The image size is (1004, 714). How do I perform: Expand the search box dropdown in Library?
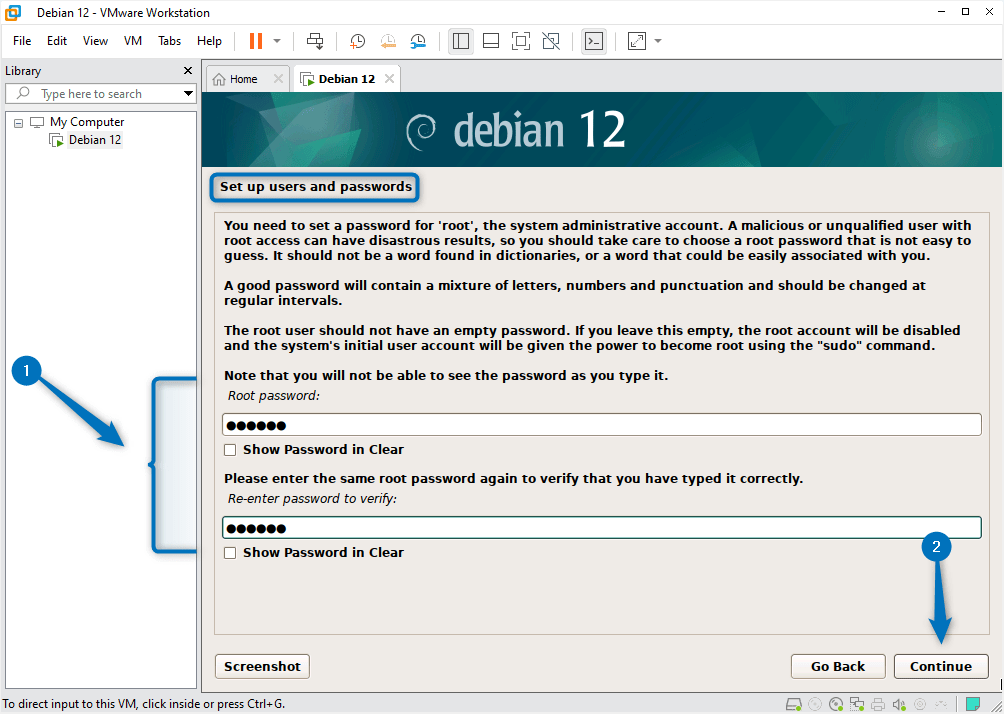tap(189, 93)
